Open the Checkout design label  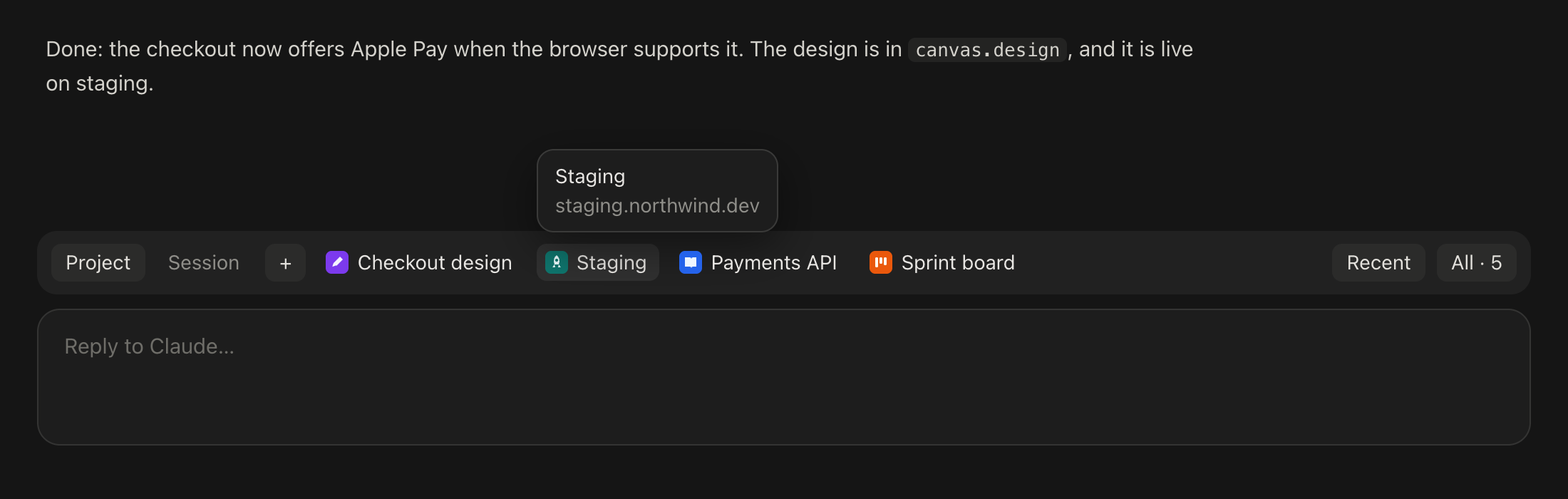click(x=435, y=263)
